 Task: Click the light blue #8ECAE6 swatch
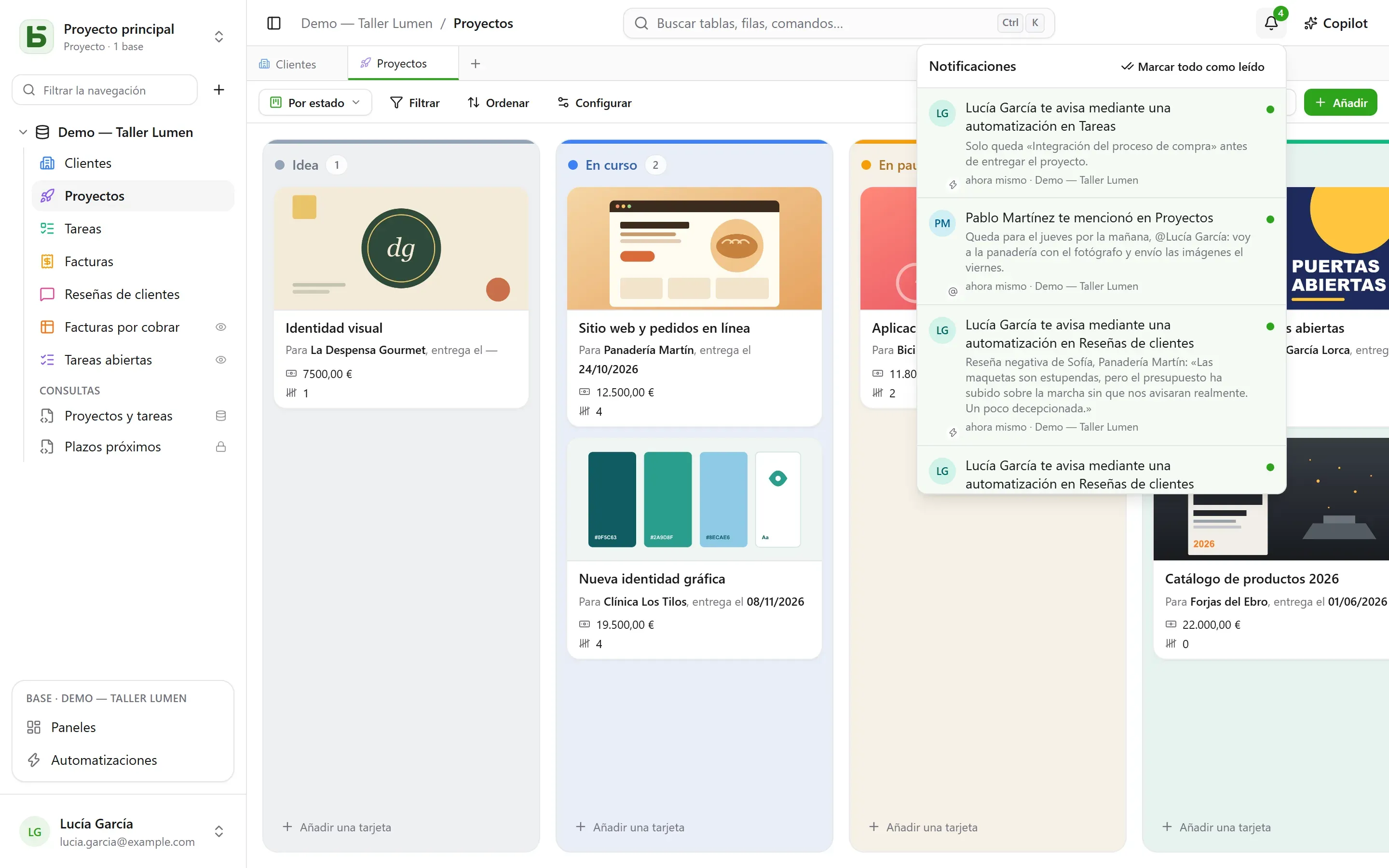pos(723,499)
